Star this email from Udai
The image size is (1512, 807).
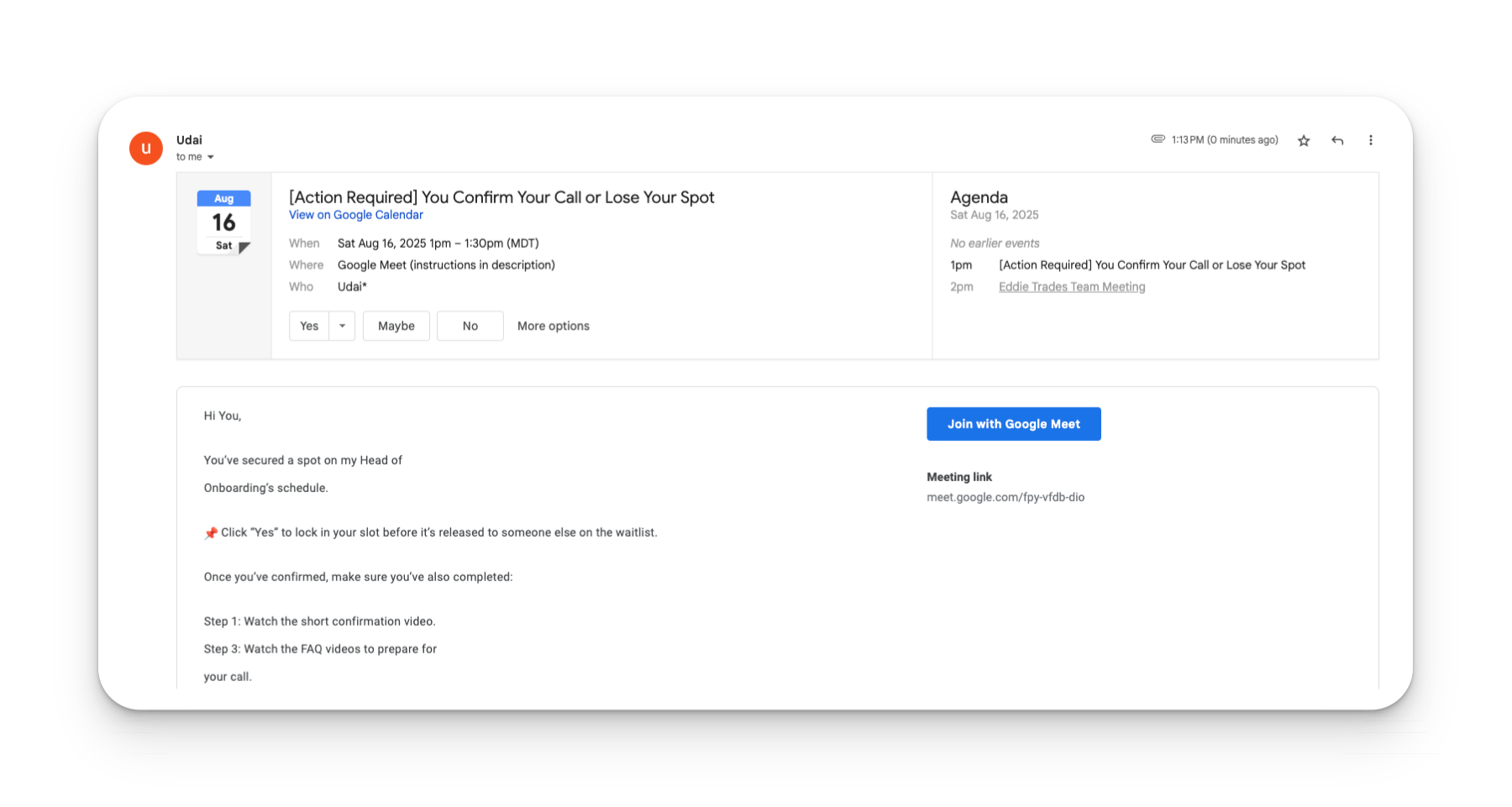1304,140
